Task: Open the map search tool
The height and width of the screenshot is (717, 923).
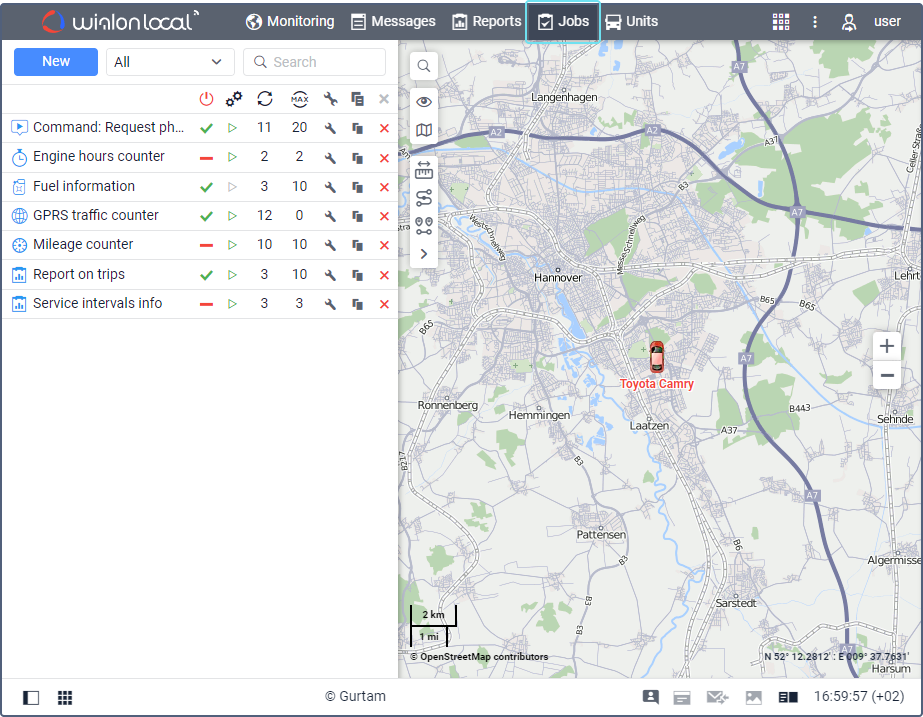Action: (424, 66)
